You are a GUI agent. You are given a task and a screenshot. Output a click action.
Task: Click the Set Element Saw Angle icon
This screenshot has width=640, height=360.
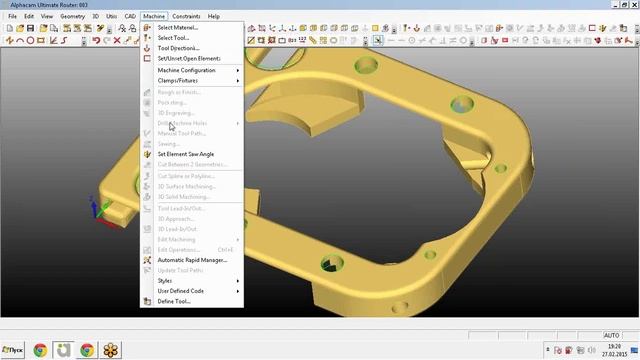tap(147, 154)
